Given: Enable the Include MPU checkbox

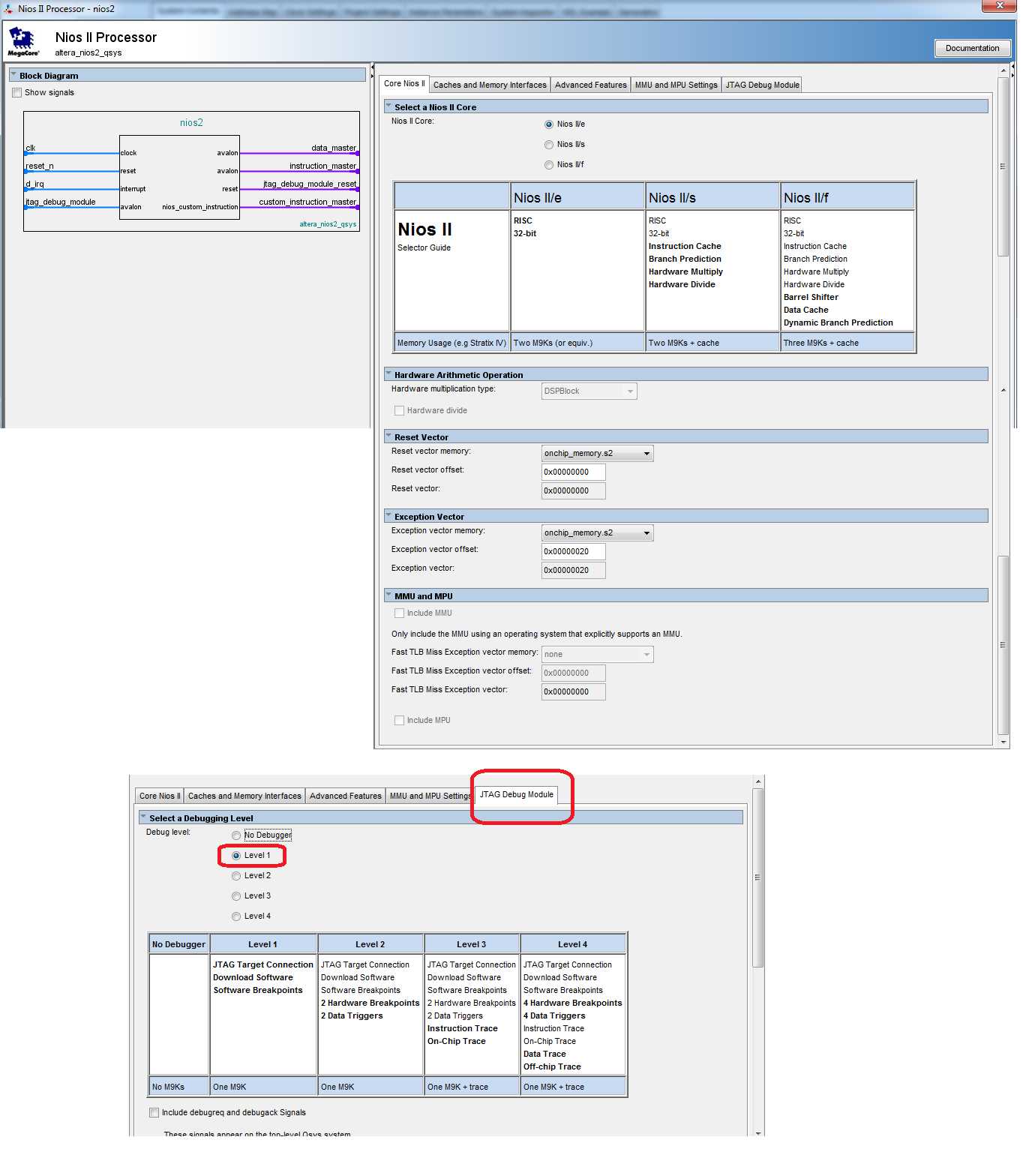Looking at the screenshot, I should [x=399, y=721].
